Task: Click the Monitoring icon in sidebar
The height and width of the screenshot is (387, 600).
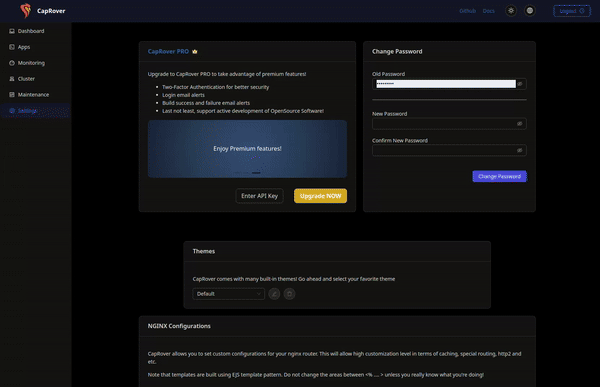Action: 12,63
